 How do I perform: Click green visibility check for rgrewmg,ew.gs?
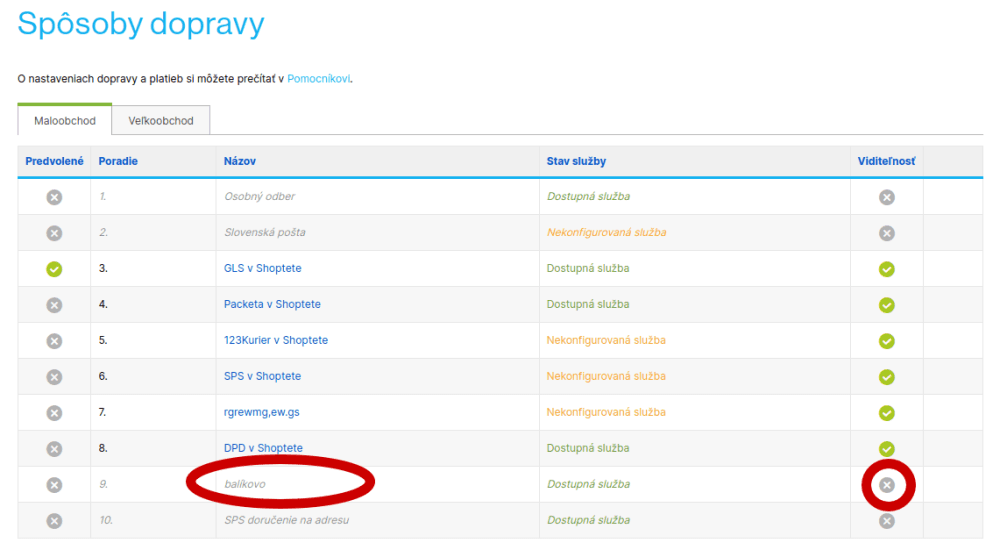click(x=886, y=413)
